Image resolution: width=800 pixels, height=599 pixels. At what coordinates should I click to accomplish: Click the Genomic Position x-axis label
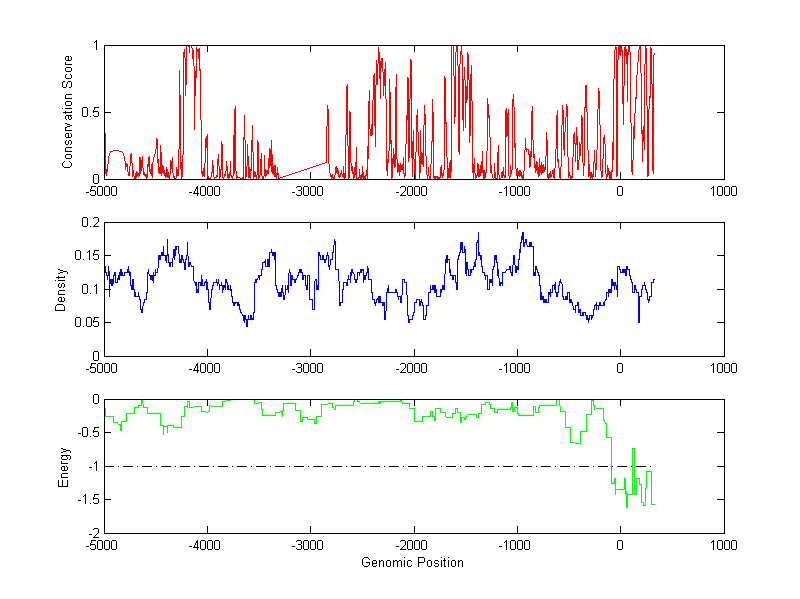pos(413,562)
